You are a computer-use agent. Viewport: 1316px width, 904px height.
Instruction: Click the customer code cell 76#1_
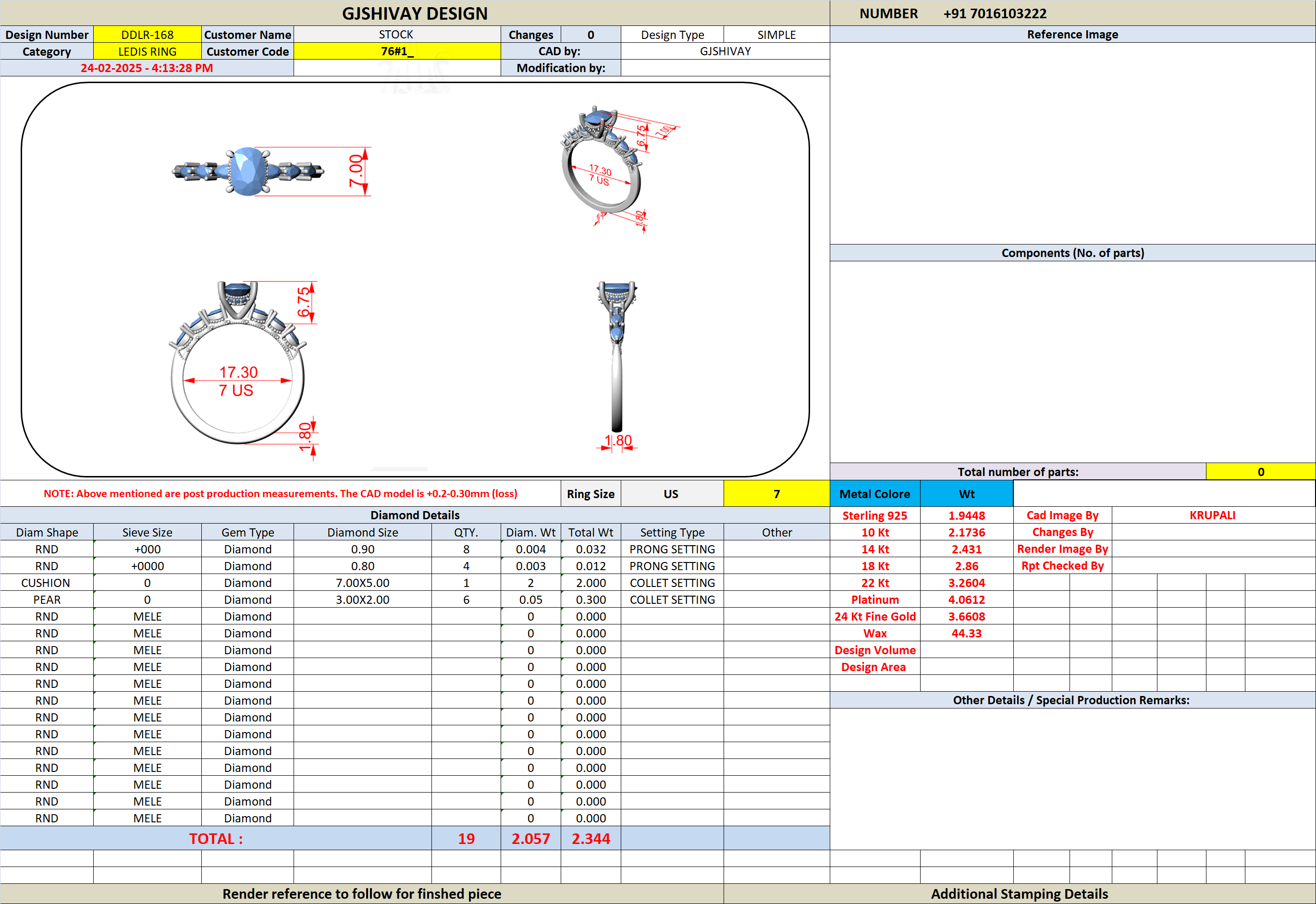396,51
